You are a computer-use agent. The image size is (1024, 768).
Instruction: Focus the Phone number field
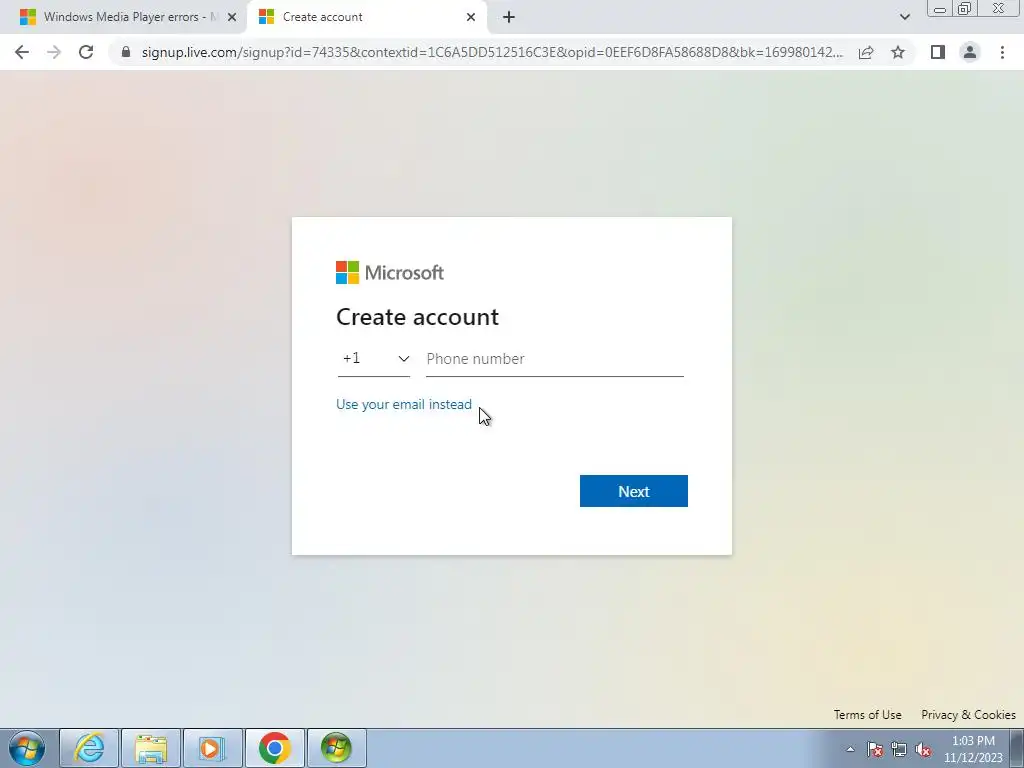[x=554, y=359]
